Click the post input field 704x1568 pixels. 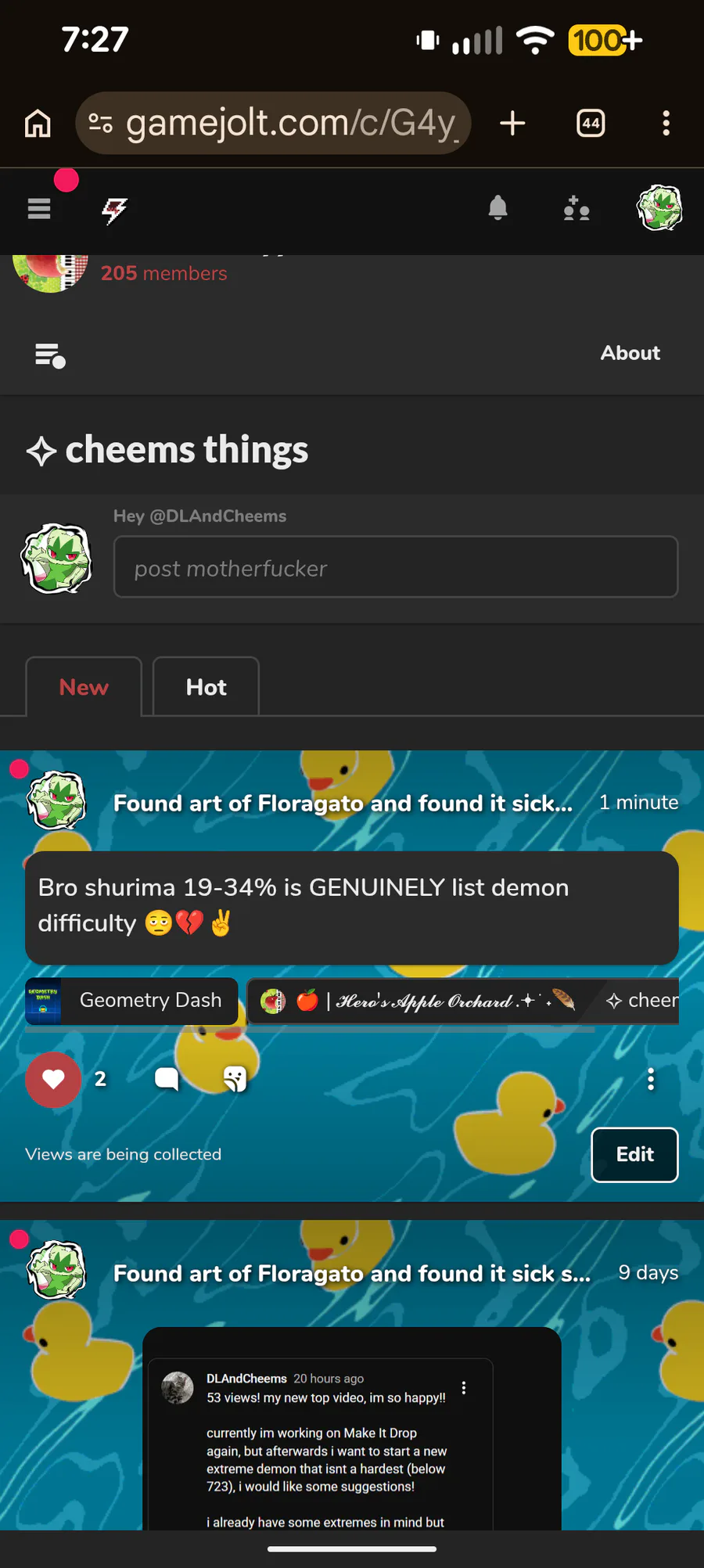[x=396, y=566]
